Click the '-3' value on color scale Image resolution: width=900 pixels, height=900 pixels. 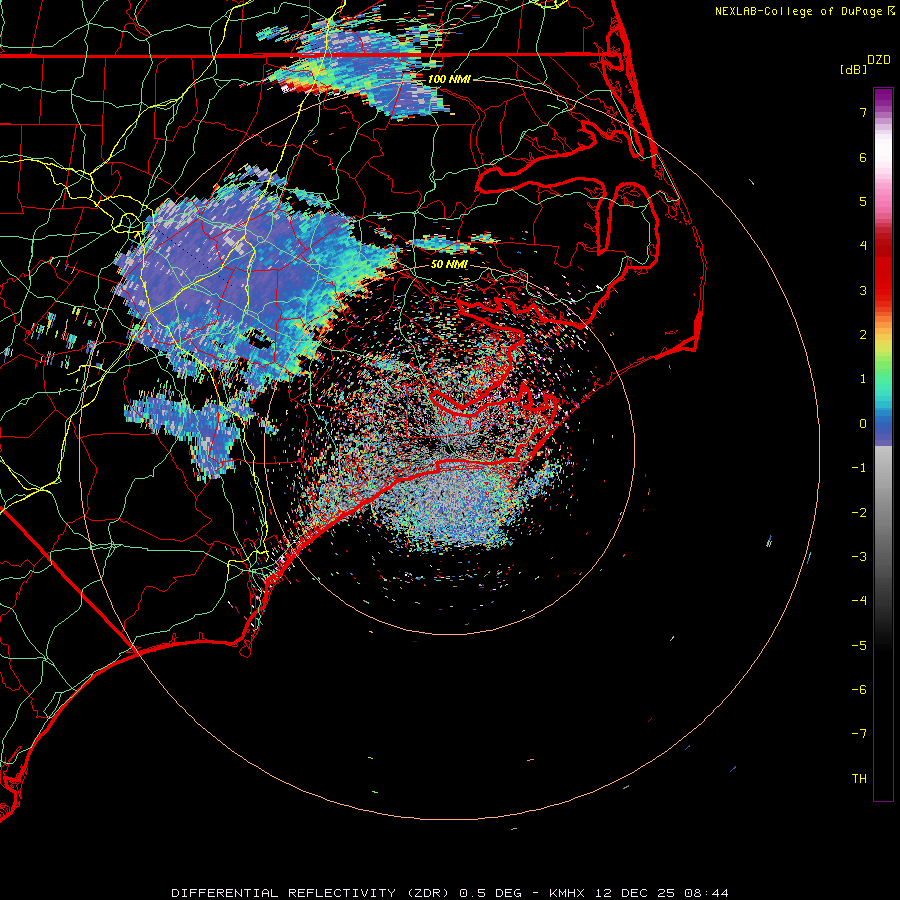coord(859,557)
